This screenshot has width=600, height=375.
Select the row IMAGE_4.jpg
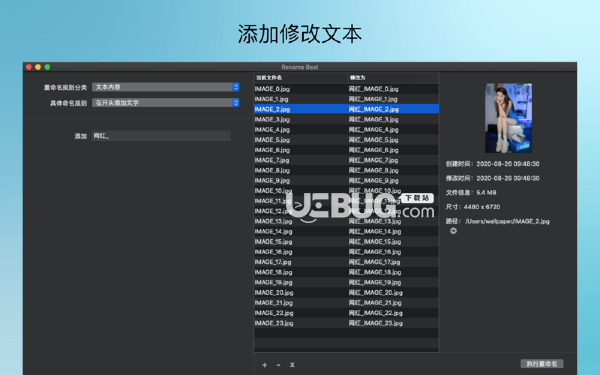pos(346,130)
